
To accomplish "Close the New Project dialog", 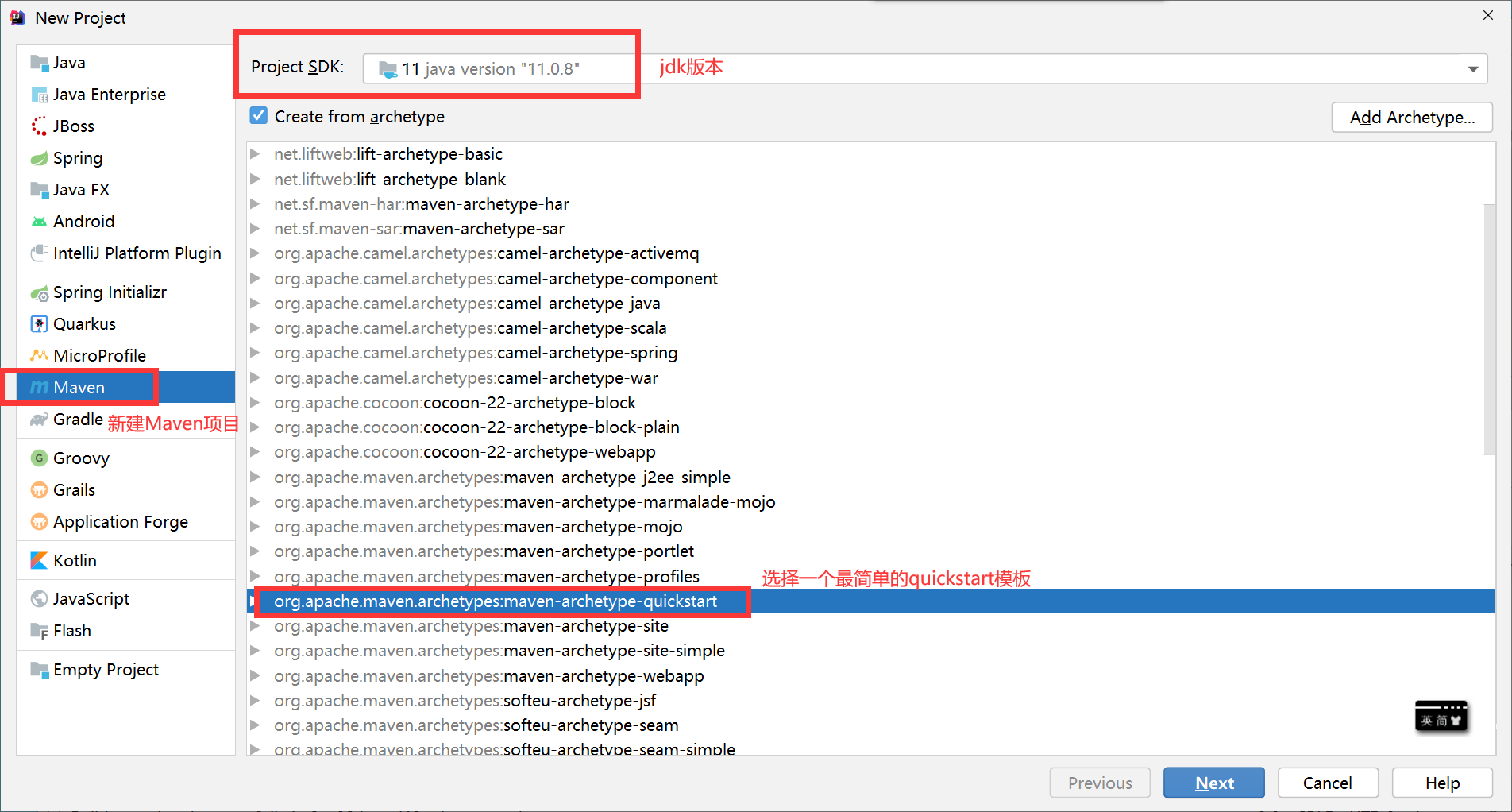I will coord(1487,16).
